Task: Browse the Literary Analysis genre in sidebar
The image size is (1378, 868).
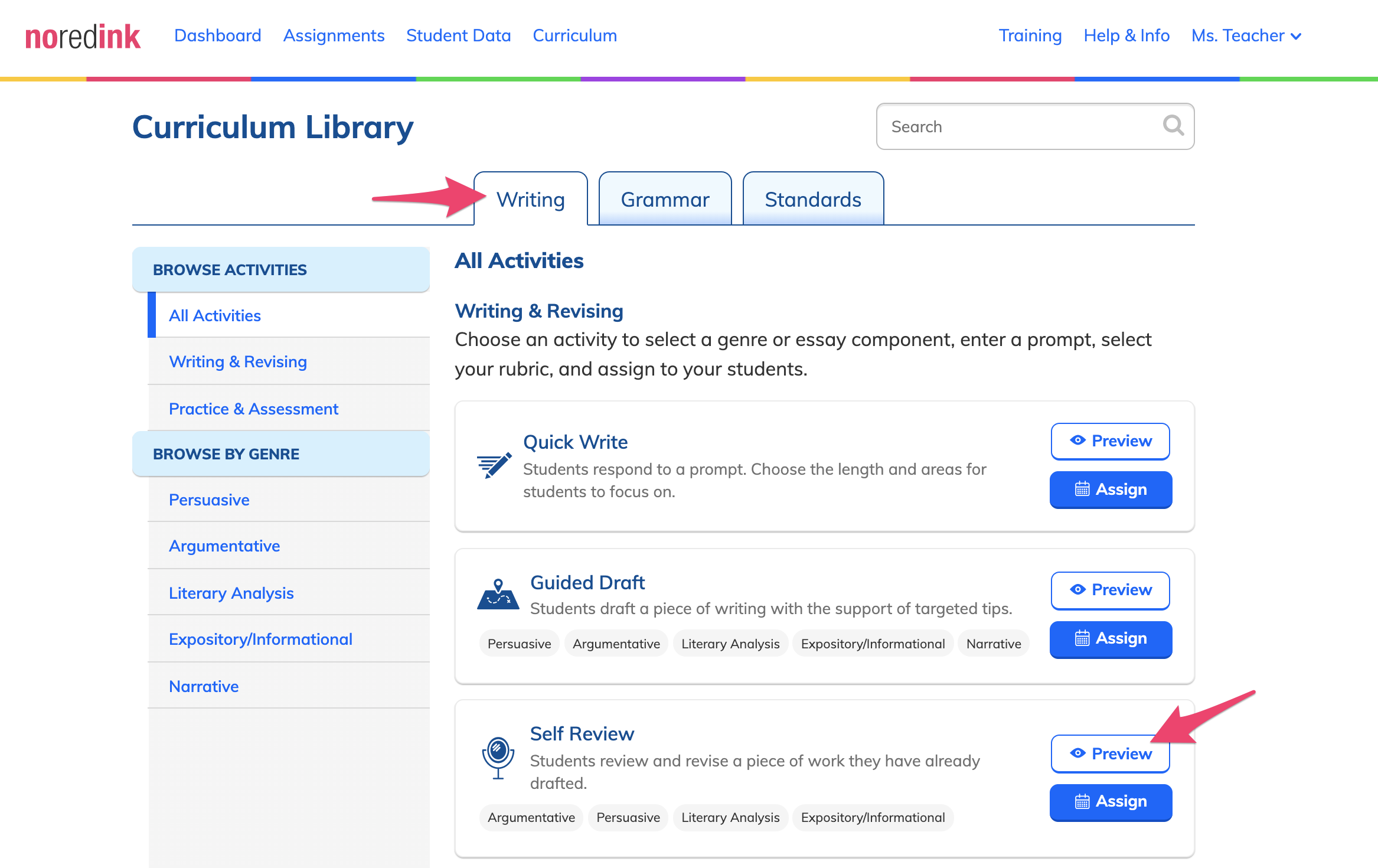Action: [x=289, y=593]
